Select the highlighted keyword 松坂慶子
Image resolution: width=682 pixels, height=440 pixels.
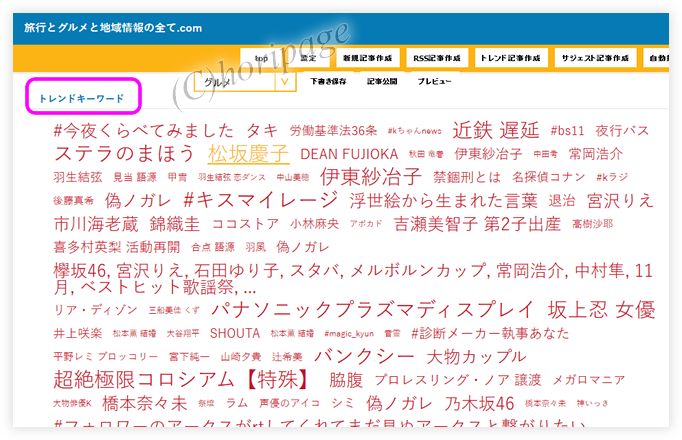[248, 153]
